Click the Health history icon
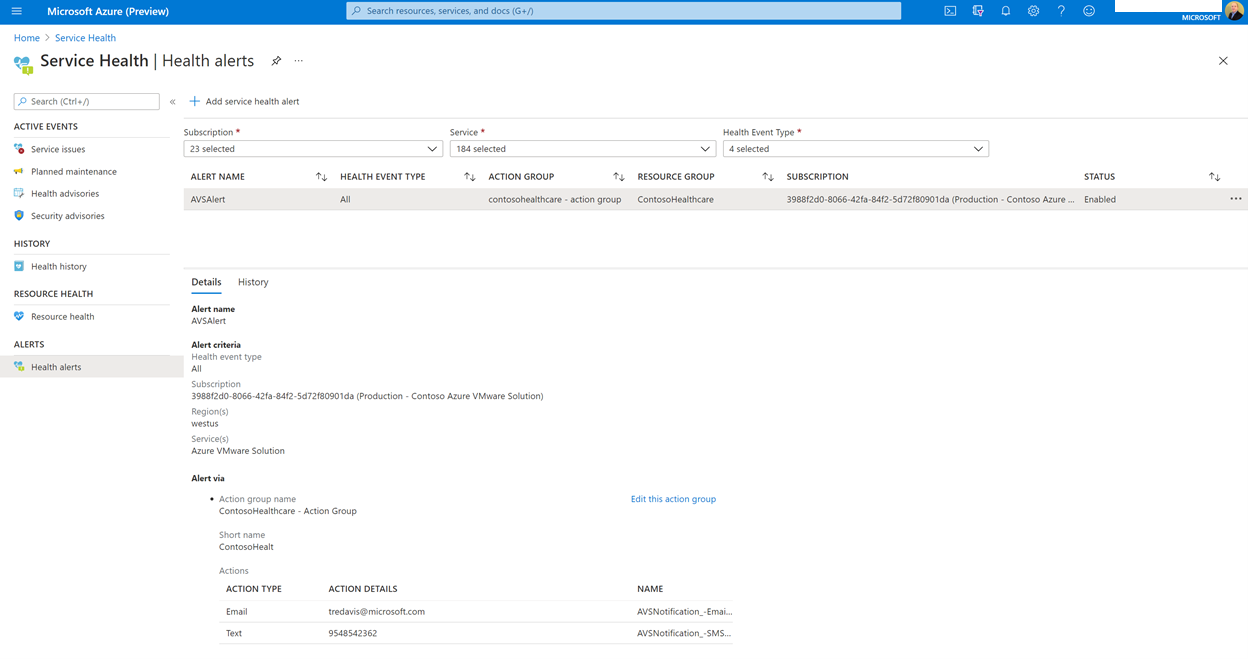This screenshot has height=659, width=1248. 19,266
